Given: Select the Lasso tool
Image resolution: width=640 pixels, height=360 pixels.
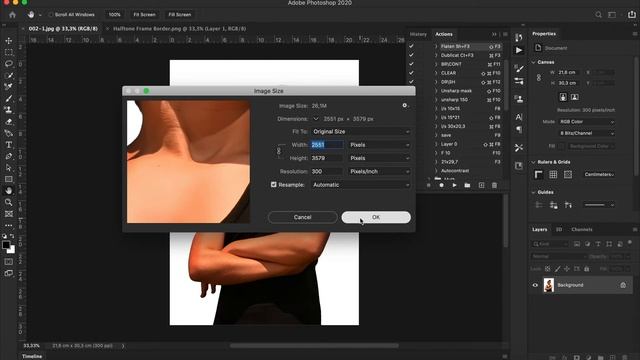Looking at the screenshot, I should click(9, 64).
